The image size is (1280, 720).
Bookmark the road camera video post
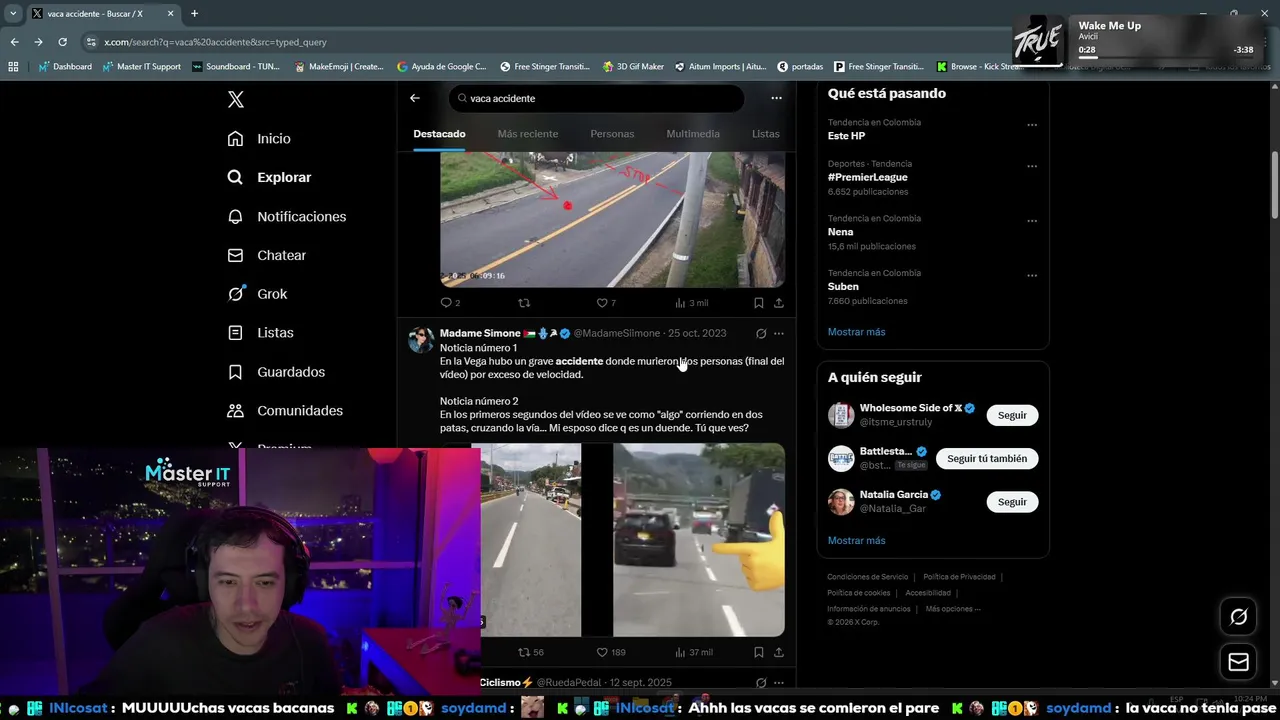pos(759,303)
